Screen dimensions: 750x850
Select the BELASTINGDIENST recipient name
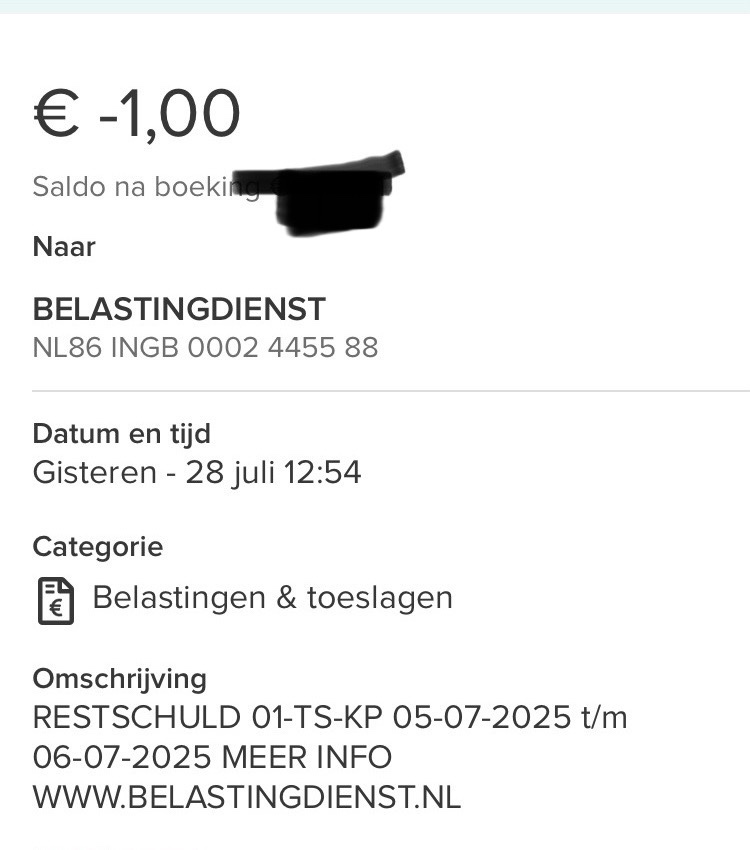(x=180, y=309)
